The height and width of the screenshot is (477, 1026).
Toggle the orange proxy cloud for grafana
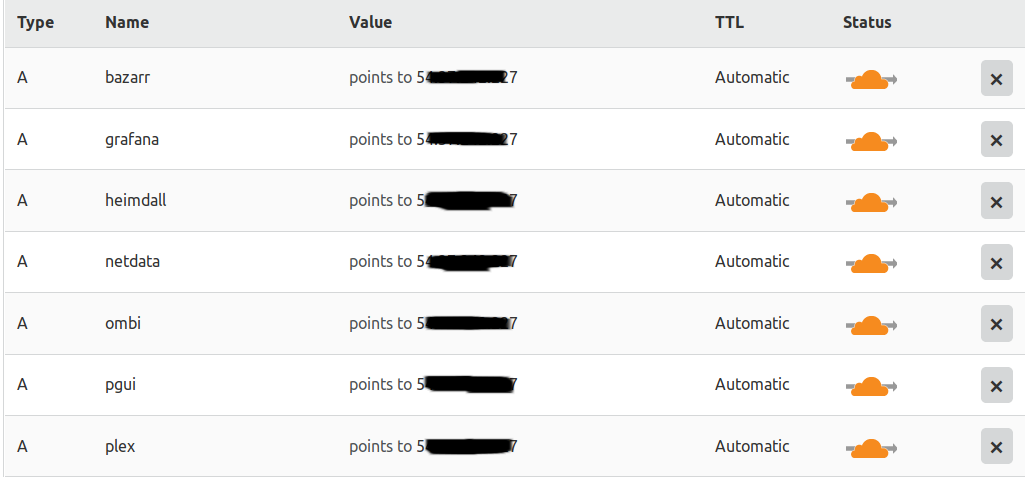[x=871, y=141]
